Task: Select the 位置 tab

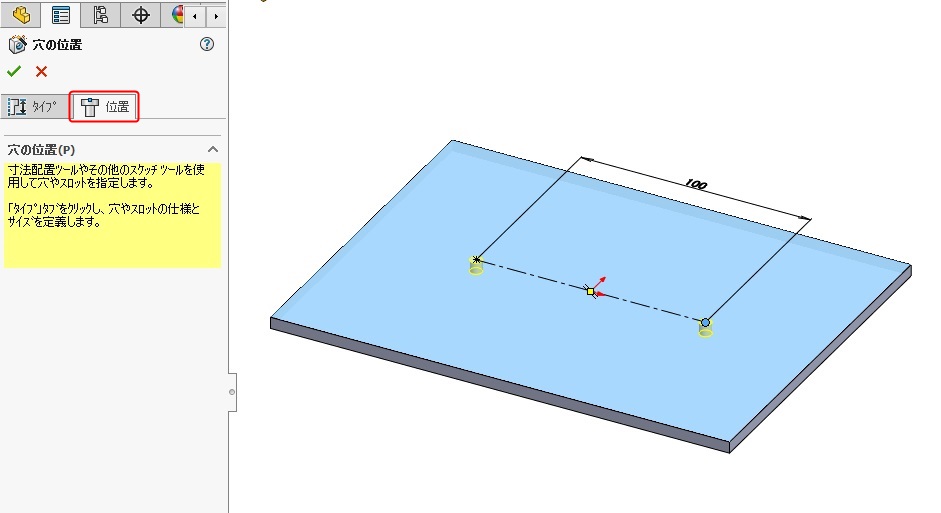Action: [x=105, y=106]
